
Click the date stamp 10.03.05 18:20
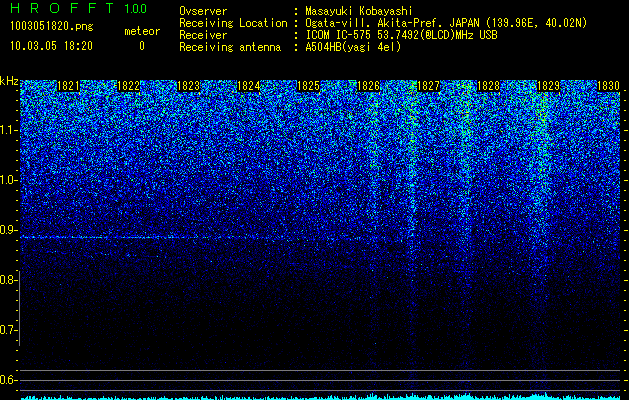coord(51,46)
